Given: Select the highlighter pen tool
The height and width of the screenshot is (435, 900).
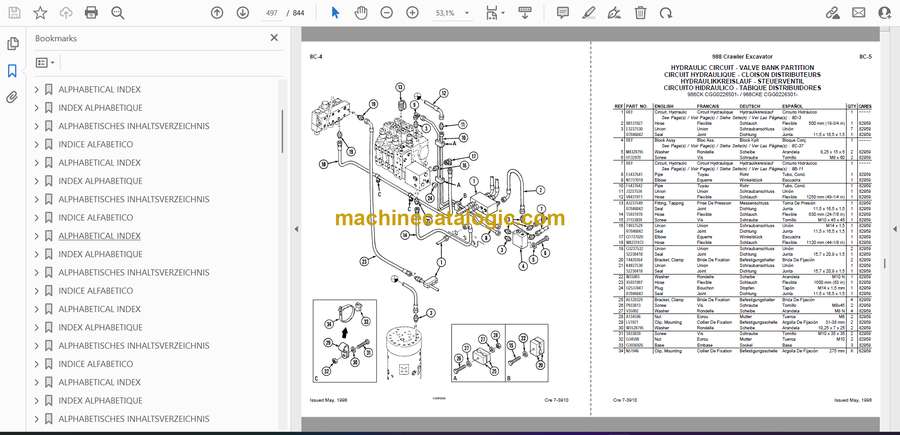Looking at the screenshot, I should click(x=588, y=13).
